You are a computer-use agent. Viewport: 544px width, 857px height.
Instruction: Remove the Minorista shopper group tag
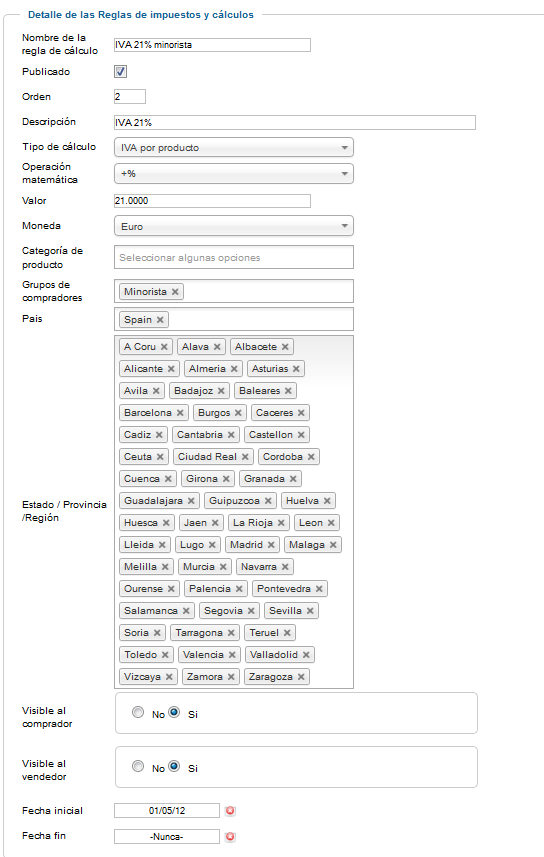pyautogui.click(x=175, y=292)
